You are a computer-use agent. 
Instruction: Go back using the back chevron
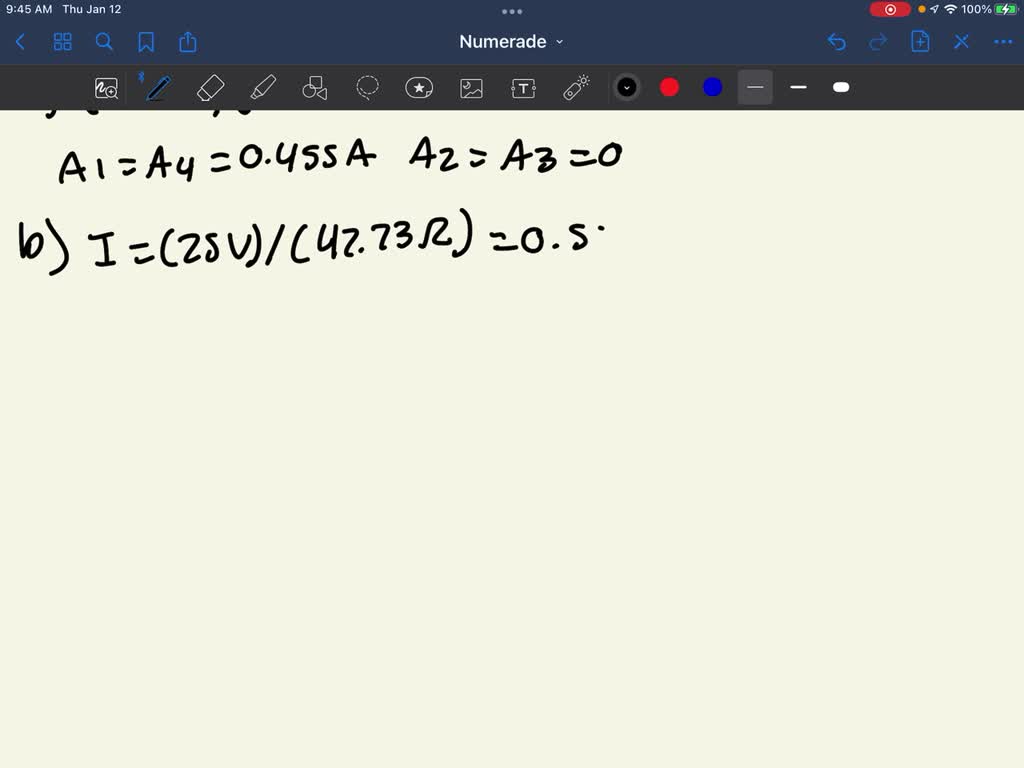coord(20,42)
